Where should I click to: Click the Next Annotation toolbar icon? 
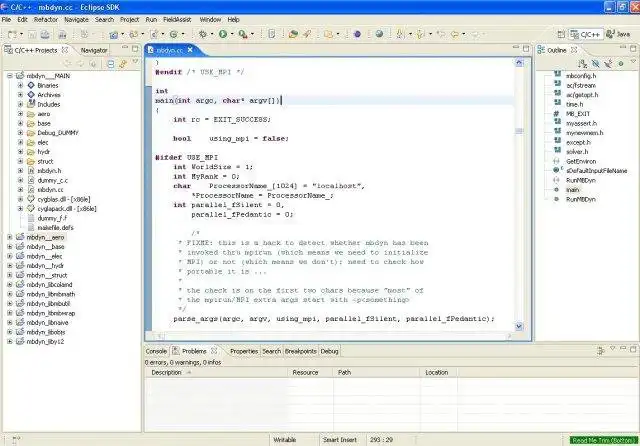400,34
